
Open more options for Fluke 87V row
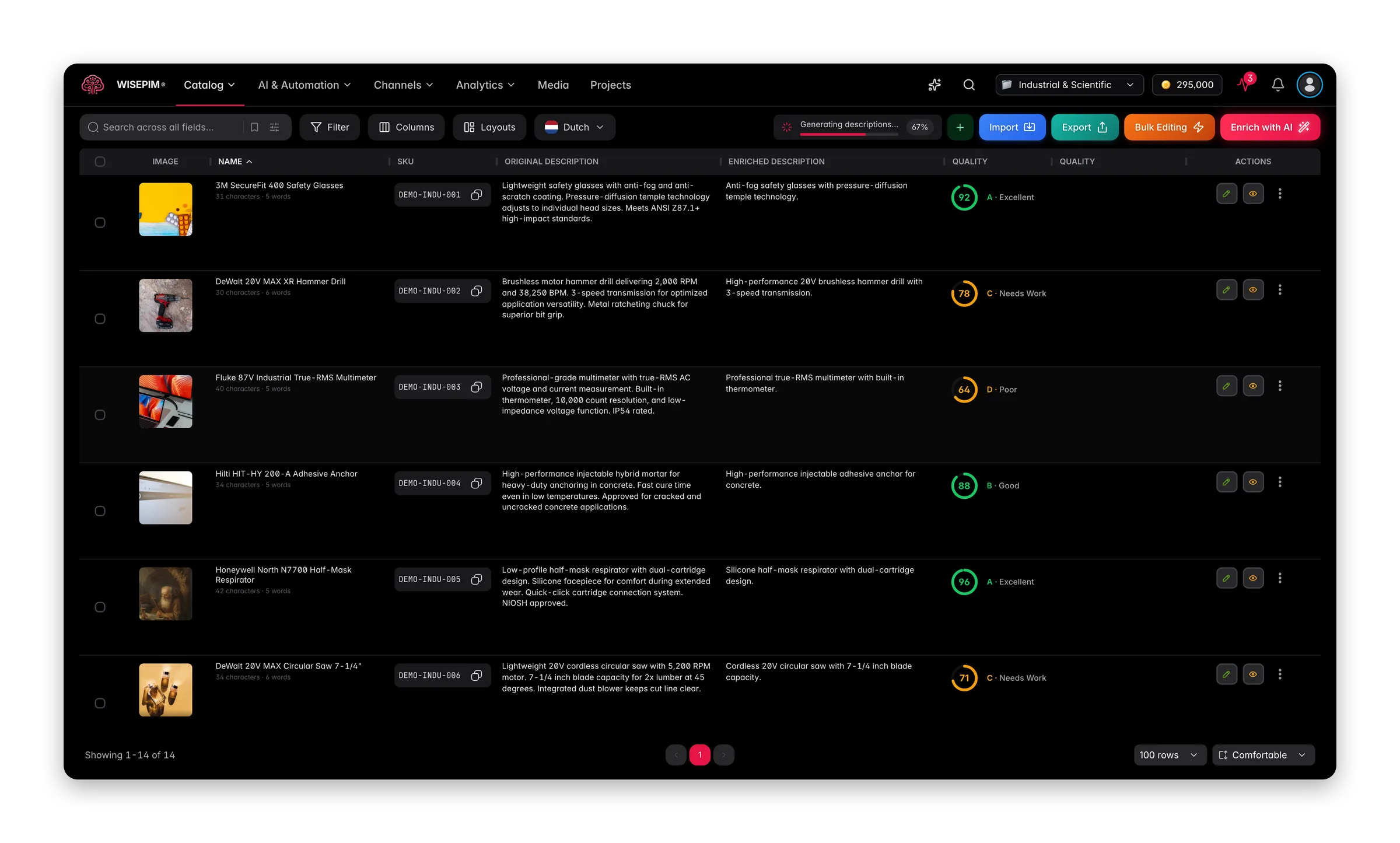(1280, 386)
